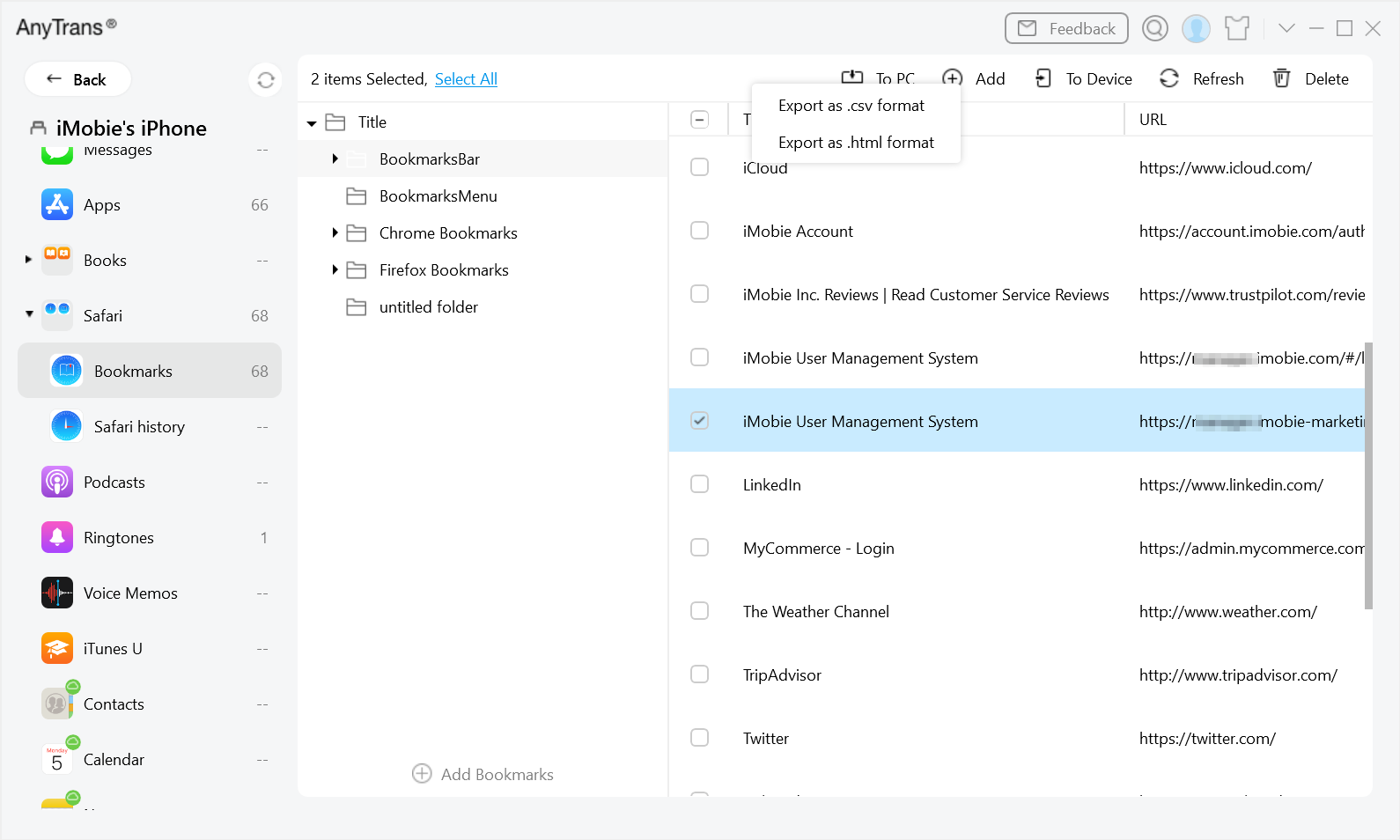1400x840 pixels.
Task: Open iTunes U icon in sidebar
Action: pos(57,648)
